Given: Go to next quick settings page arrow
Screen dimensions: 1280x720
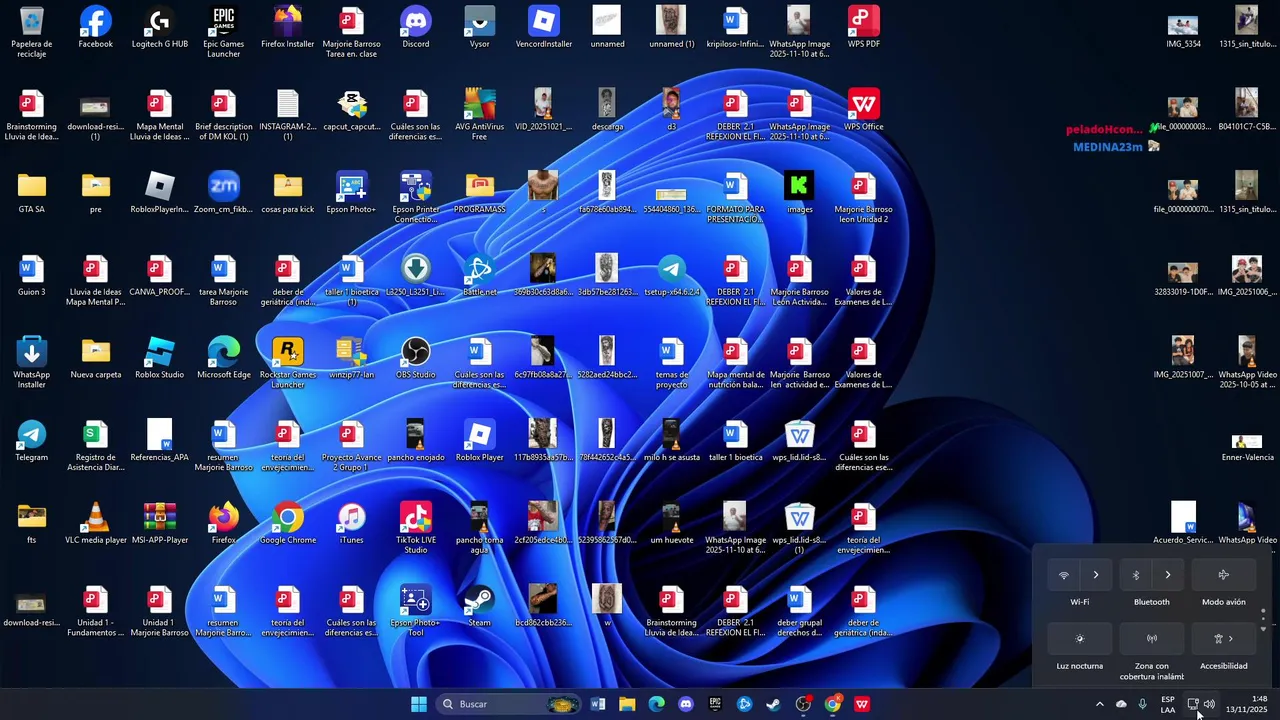Looking at the screenshot, I should pyautogui.click(x=1263, y=629).
